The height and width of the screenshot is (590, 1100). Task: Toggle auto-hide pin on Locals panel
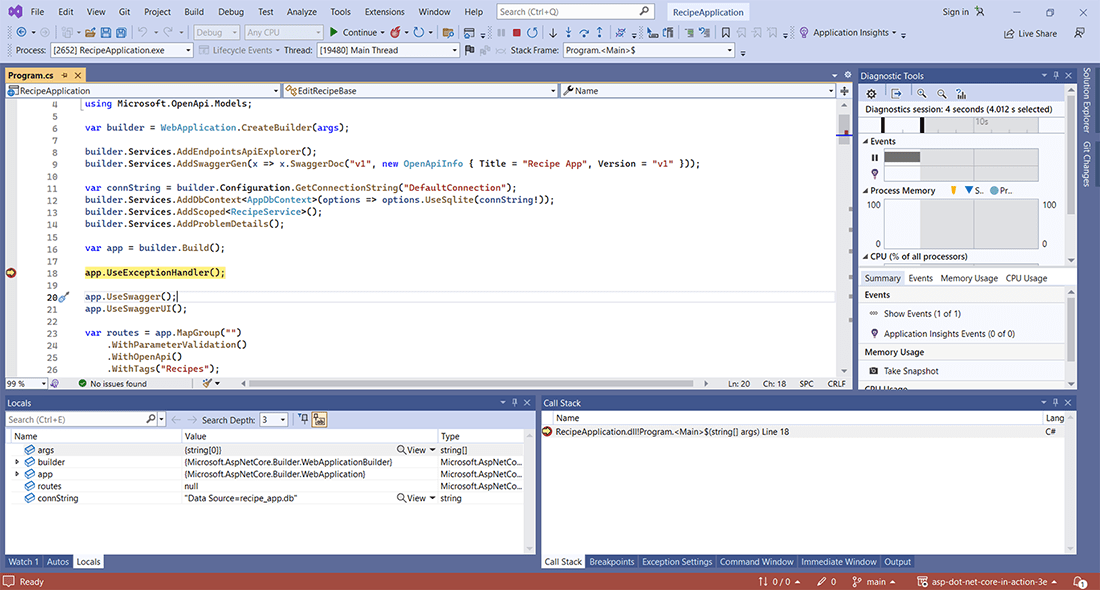coord(514,403)
